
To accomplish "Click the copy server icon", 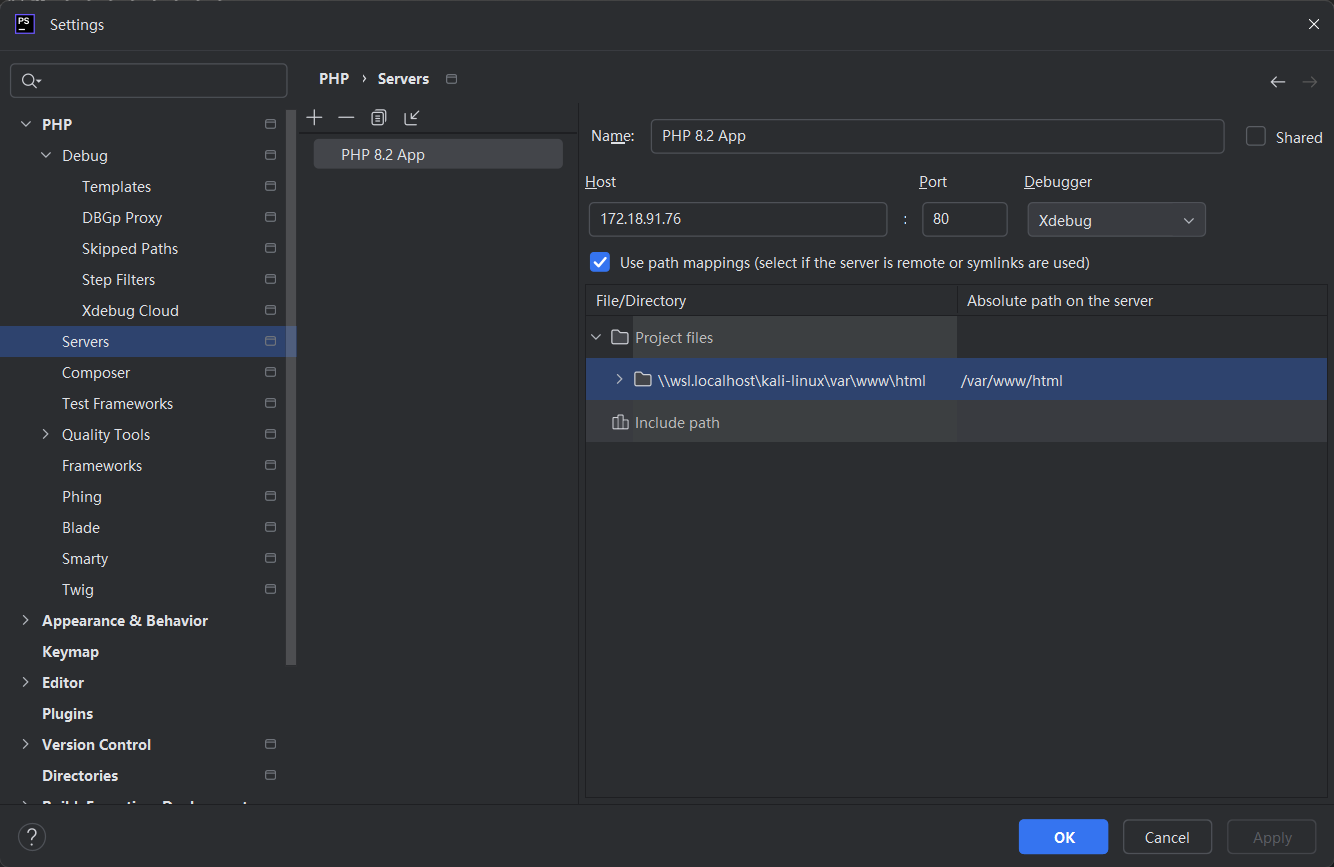I will coord(378,117).
